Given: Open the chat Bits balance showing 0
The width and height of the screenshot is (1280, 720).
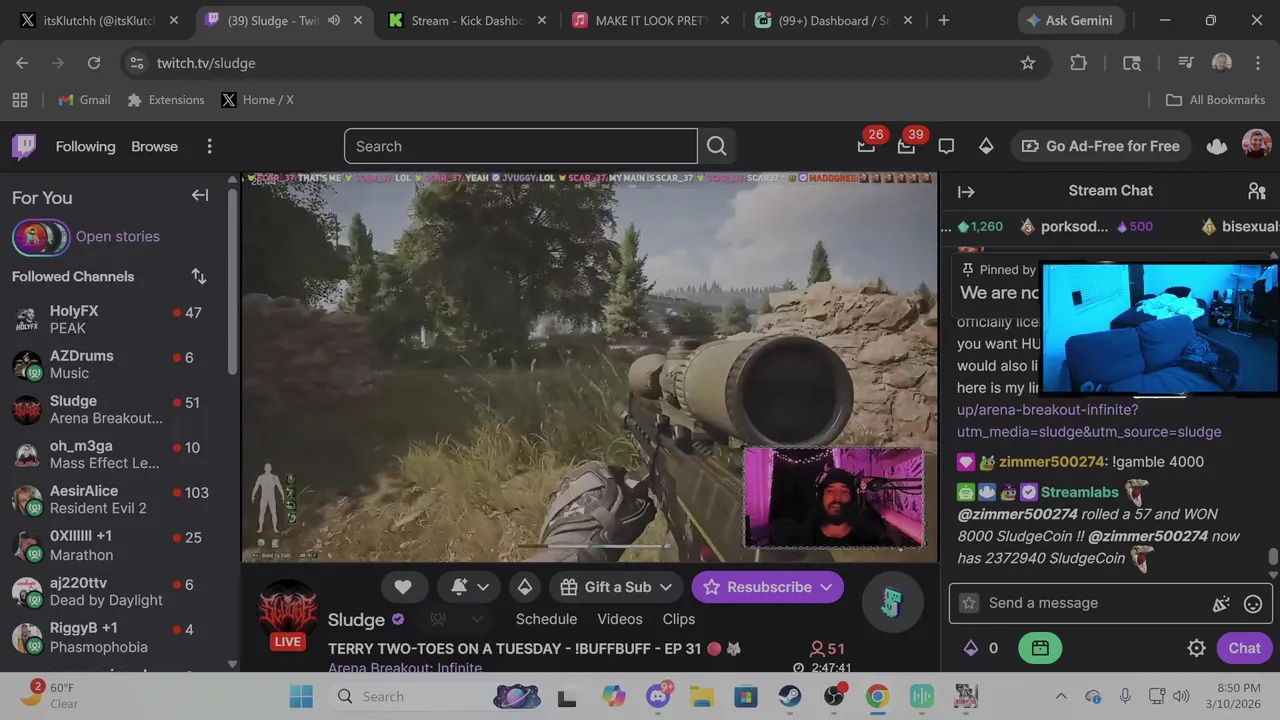Looking at the screenshot, I should point(981,648).
